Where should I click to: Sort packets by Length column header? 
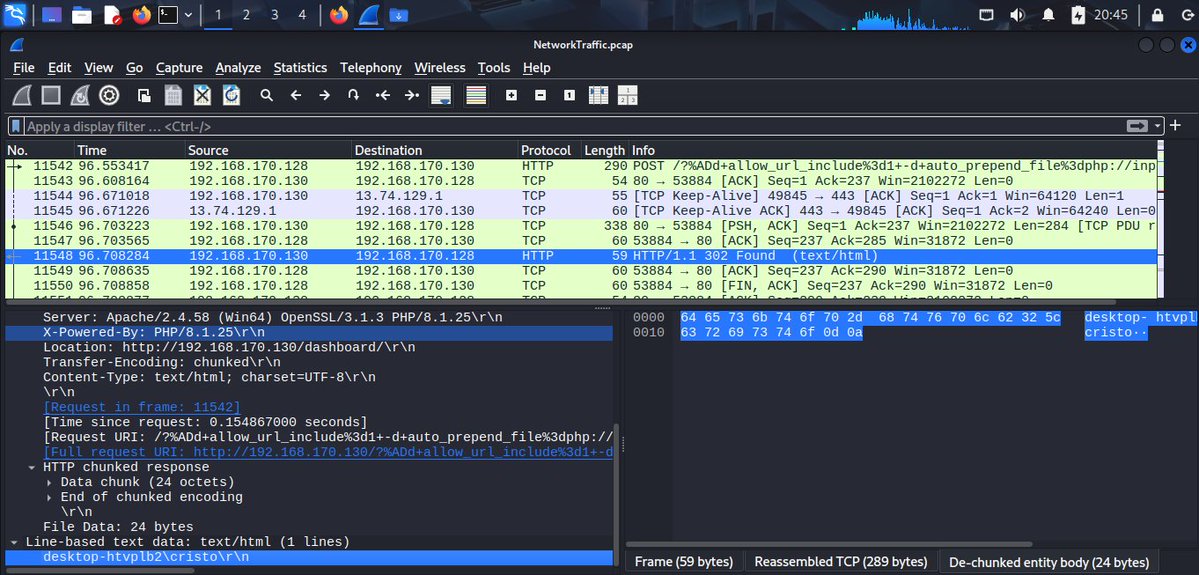[x=605, y=150]
